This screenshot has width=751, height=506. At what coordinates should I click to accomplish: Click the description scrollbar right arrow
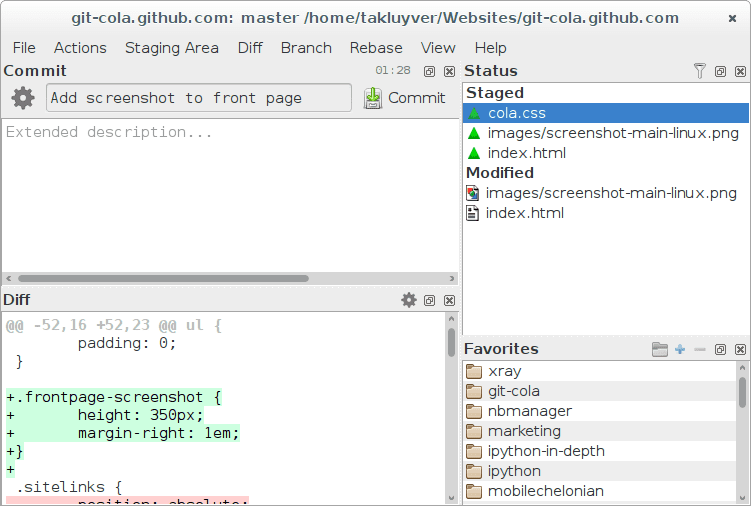click(452, 278)
